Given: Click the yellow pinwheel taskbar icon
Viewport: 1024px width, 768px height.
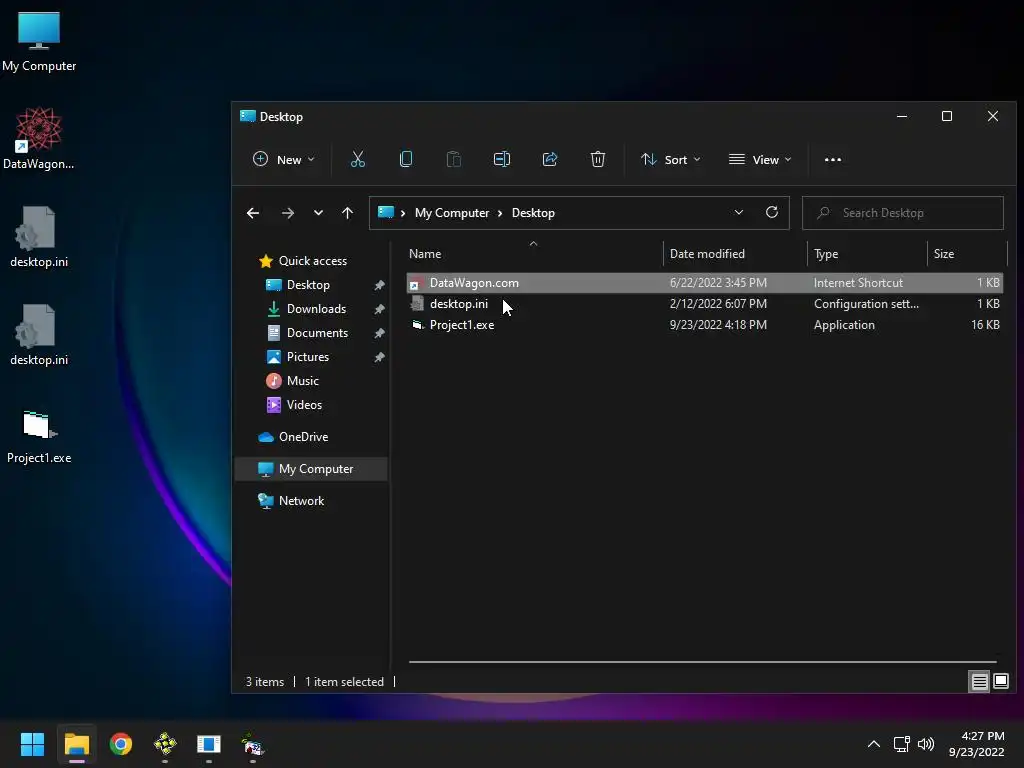Looking at the screenshot, I should pos(165,744).
